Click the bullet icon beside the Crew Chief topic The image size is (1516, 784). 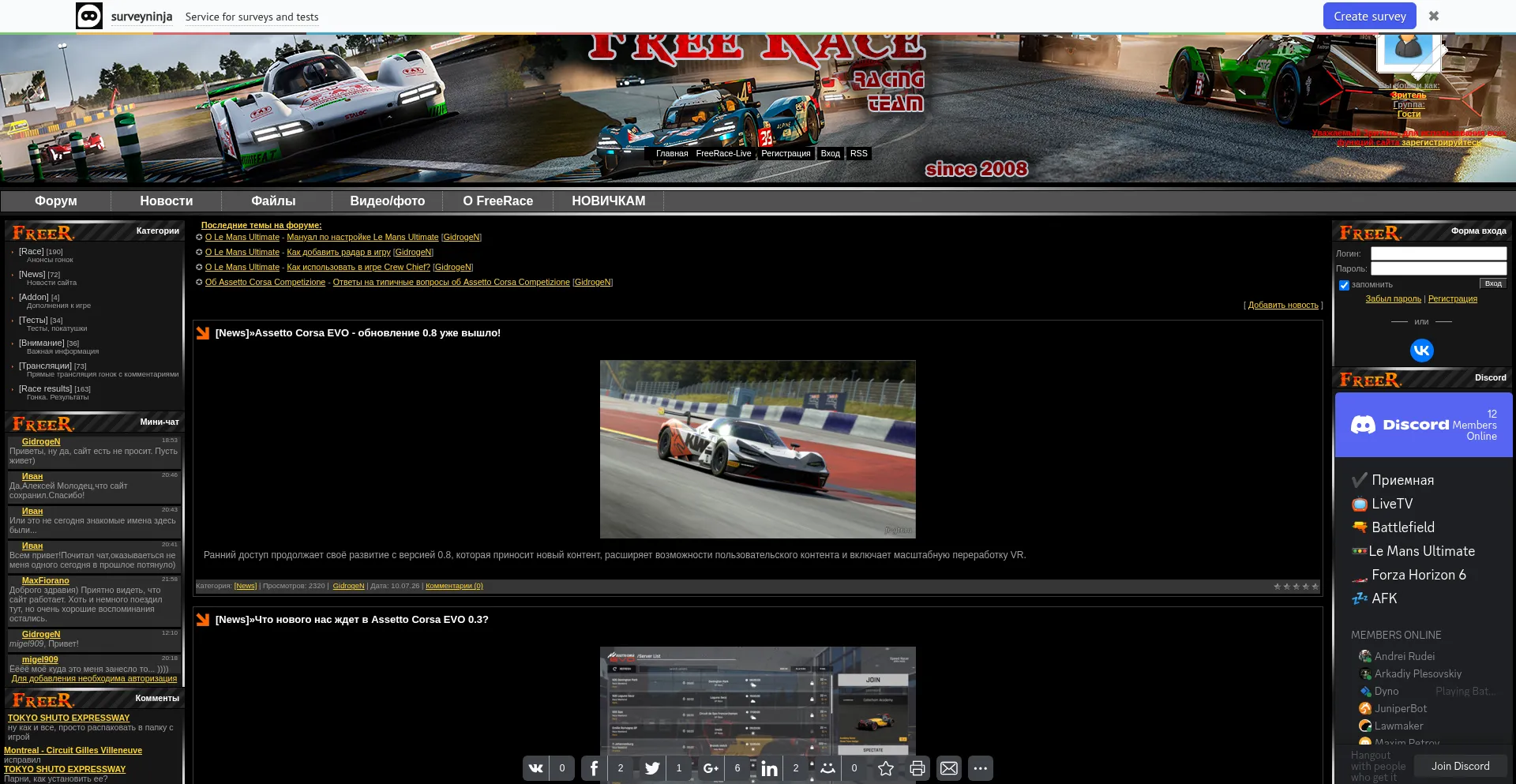tap(199, 267)
